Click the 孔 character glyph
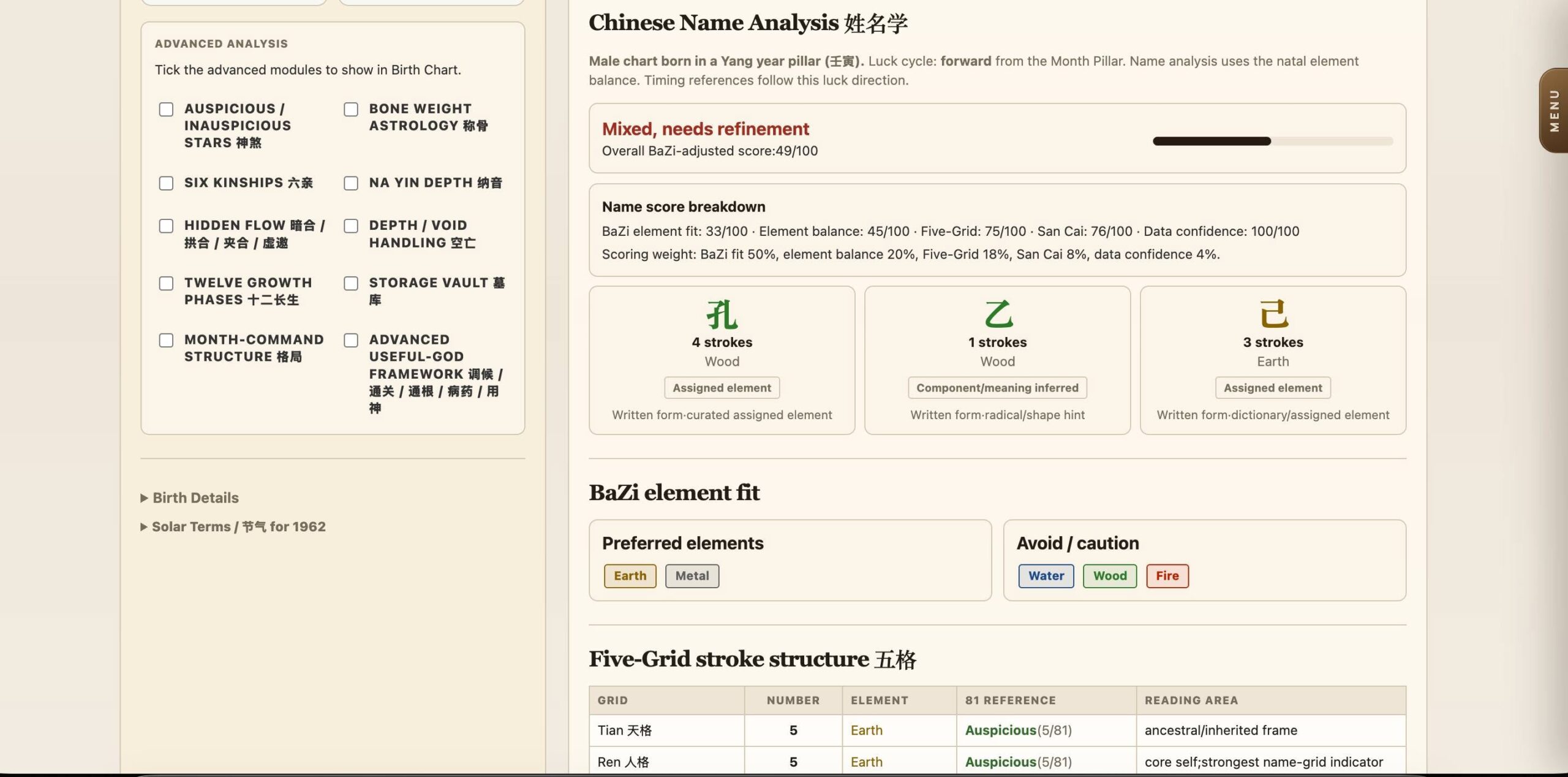Viewport: 1568px width, 777px height. (x=722, y=314)
